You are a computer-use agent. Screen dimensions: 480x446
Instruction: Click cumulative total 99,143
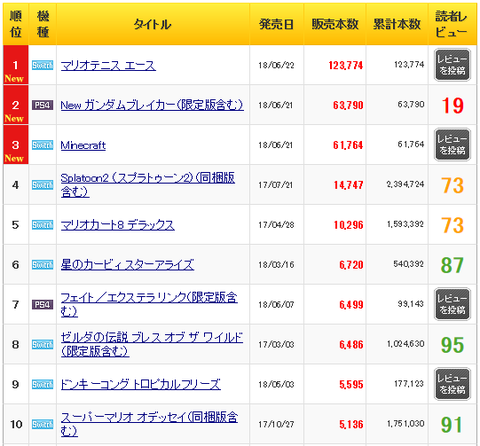pyautogui.click(x=410, y=304)
